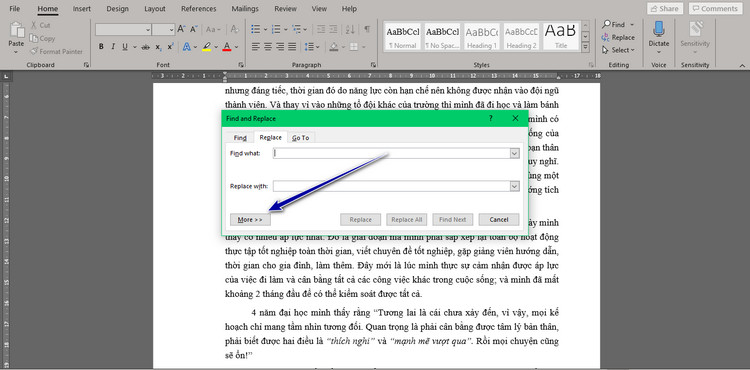Center align text
This screenshot has width=750, height=370.
pos(268,47)
